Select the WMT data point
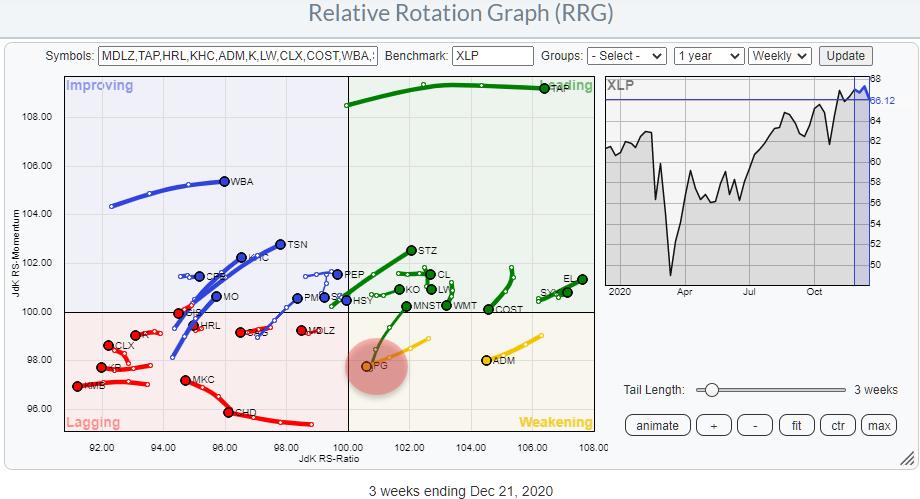 coord(447,306)
